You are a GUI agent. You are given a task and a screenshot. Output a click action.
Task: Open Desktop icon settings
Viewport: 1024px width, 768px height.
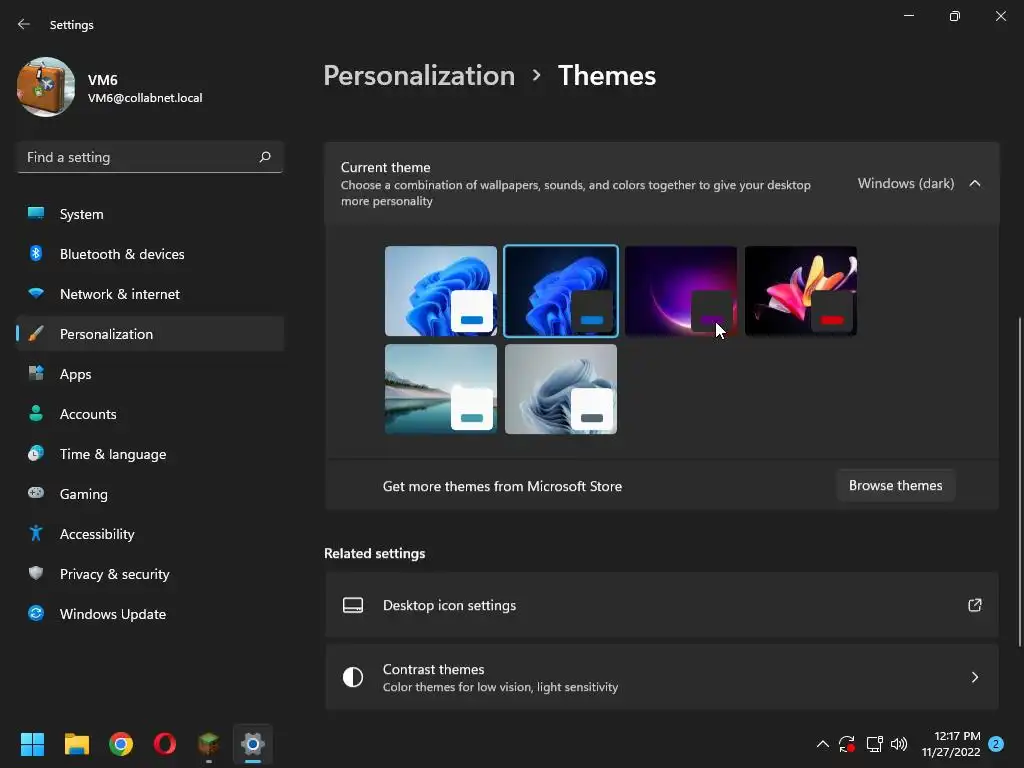click(662, 605)
